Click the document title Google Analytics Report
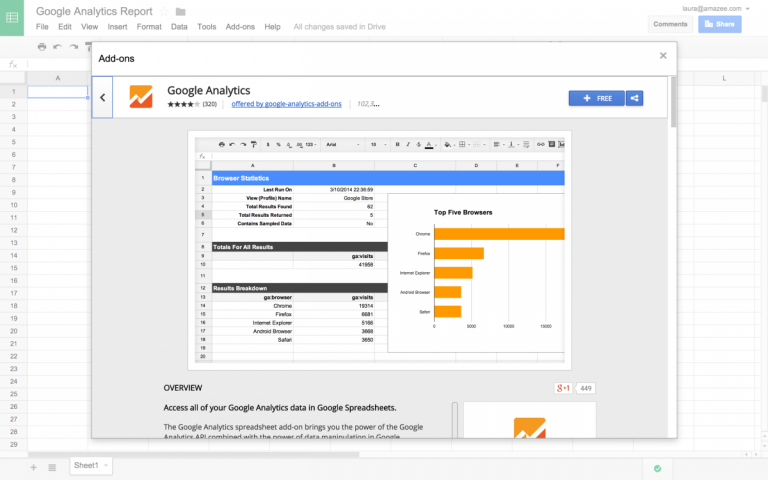Image resolution: width=768 pixels, height=480 pixels. [x=94, y=11]
